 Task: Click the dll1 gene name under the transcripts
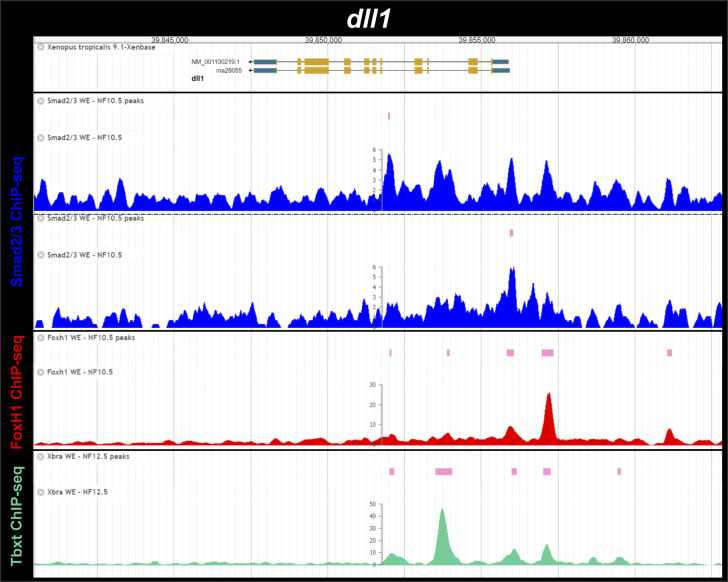198,78
